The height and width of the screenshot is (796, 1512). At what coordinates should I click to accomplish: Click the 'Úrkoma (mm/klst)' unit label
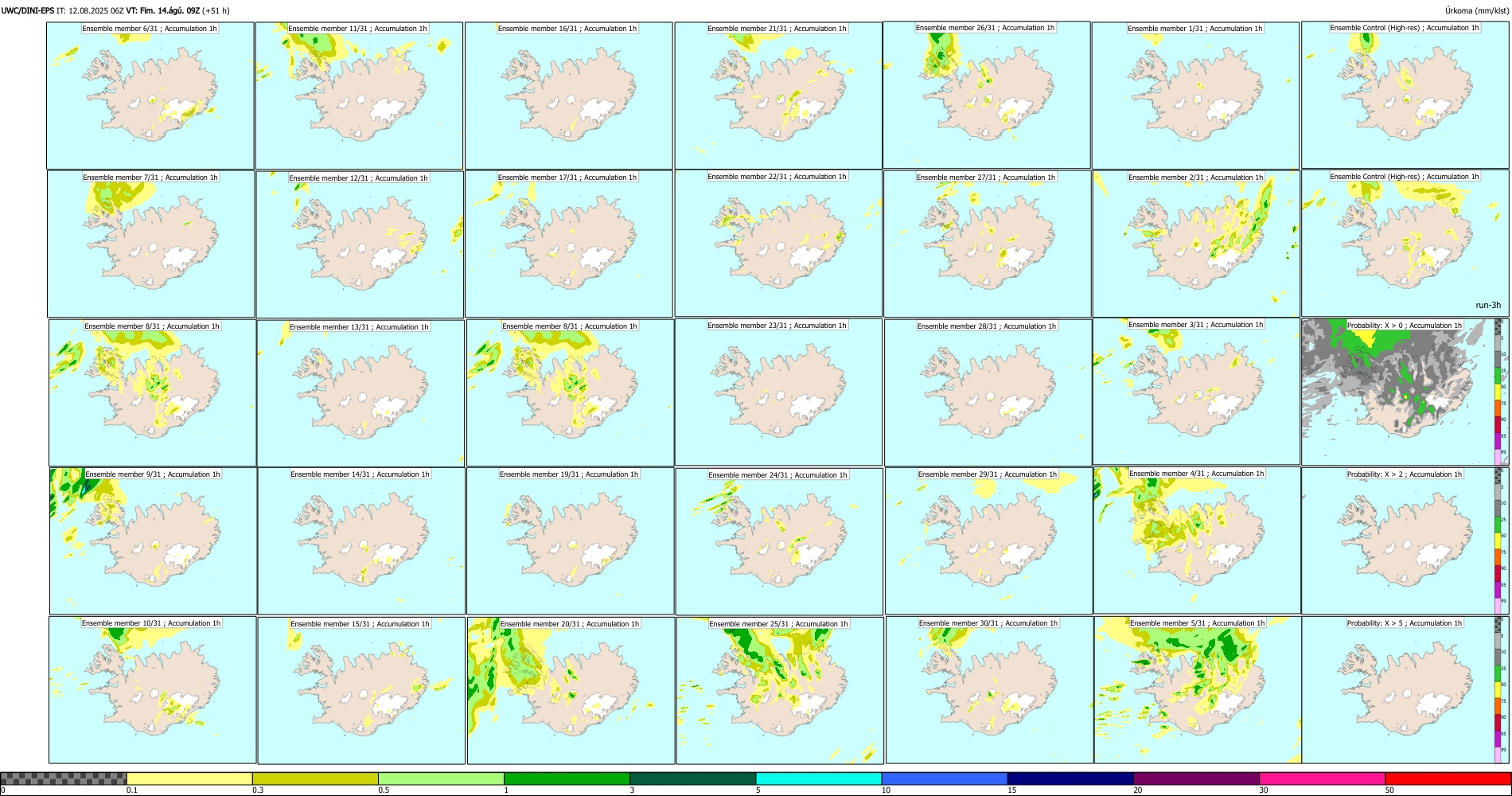(1476, 10)
